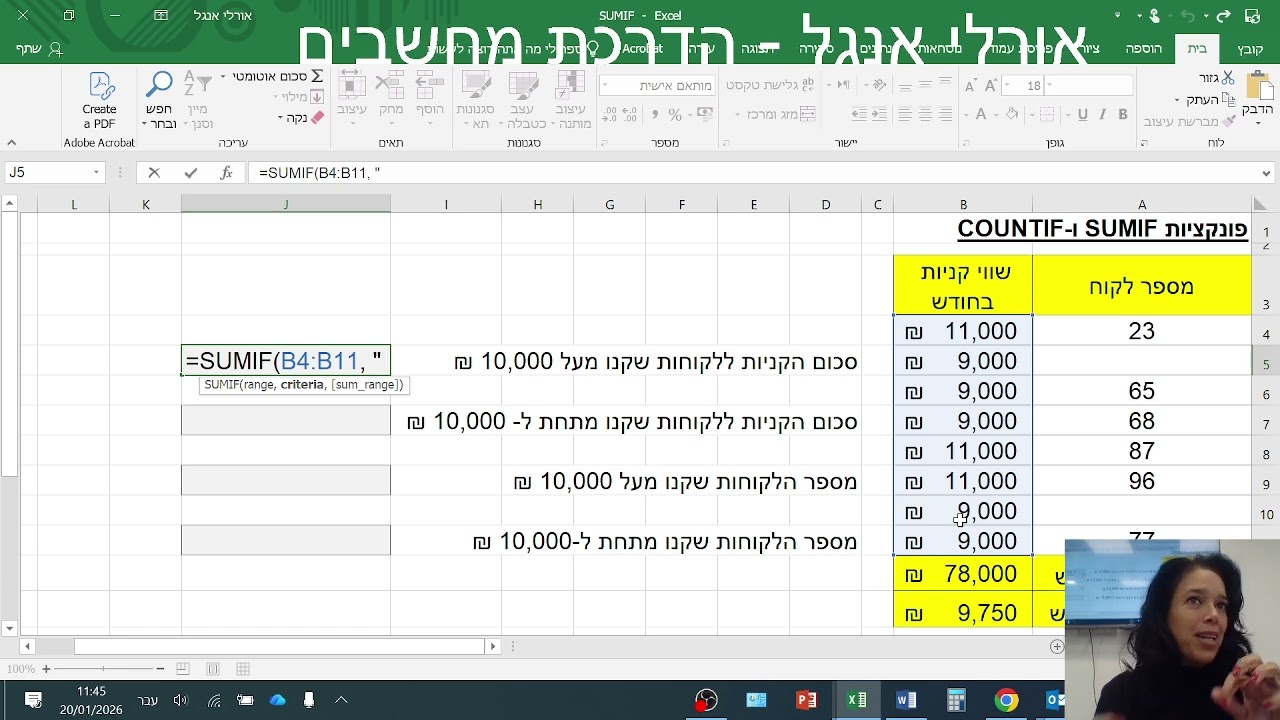Click Format as Table (עצב כטבלה)
Image resolution: width=1280 pixels, height=720 pixels.
[x=524, y=100]
